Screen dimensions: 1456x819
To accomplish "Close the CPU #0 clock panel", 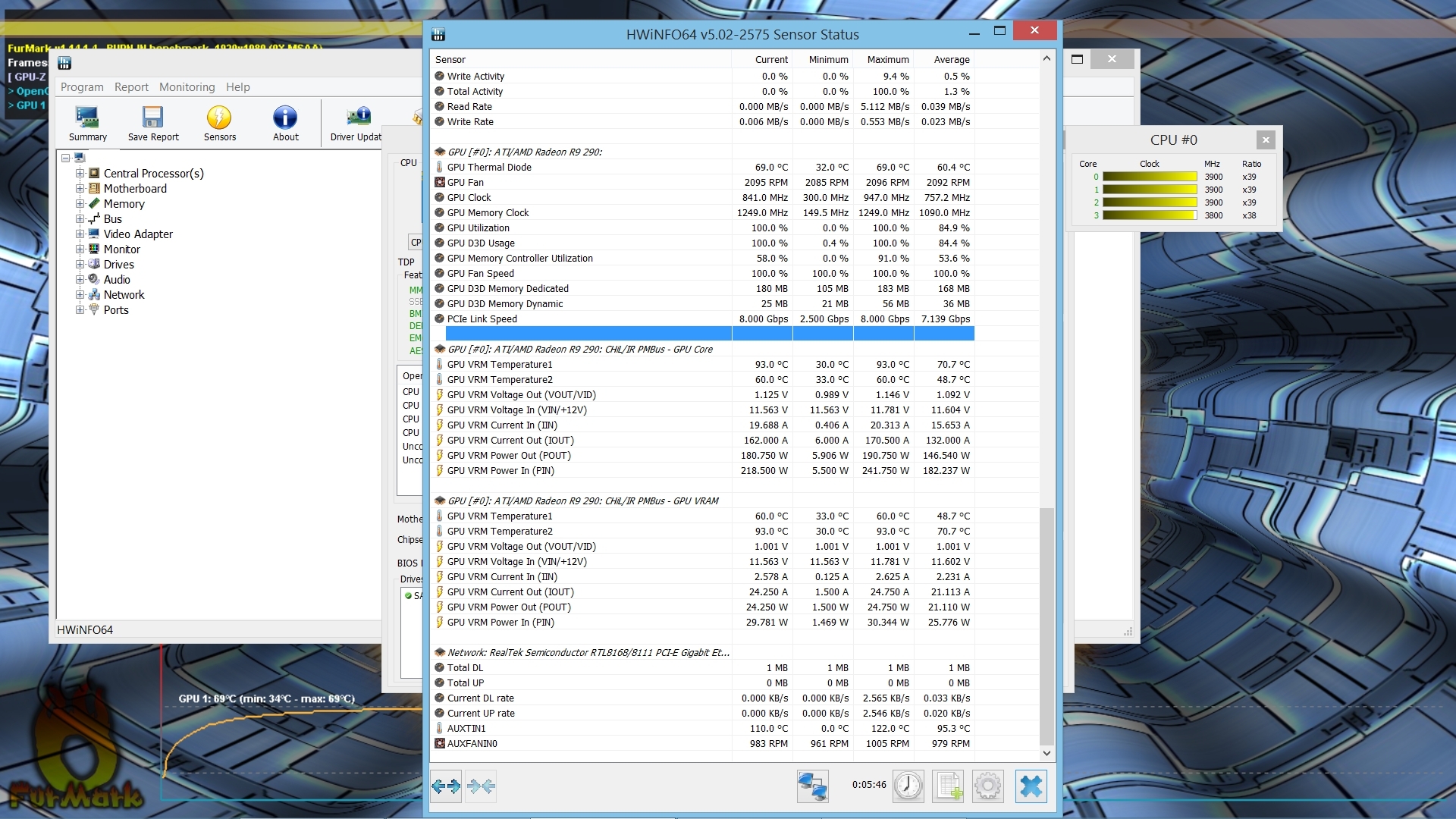I will [x=1265, y=140].
